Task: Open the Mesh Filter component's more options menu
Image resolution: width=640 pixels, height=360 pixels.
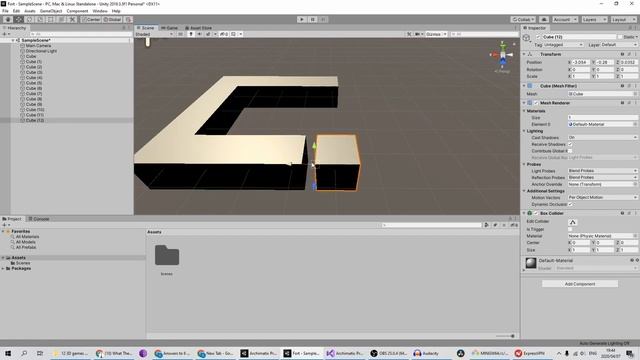Action: tap(636, 86)
